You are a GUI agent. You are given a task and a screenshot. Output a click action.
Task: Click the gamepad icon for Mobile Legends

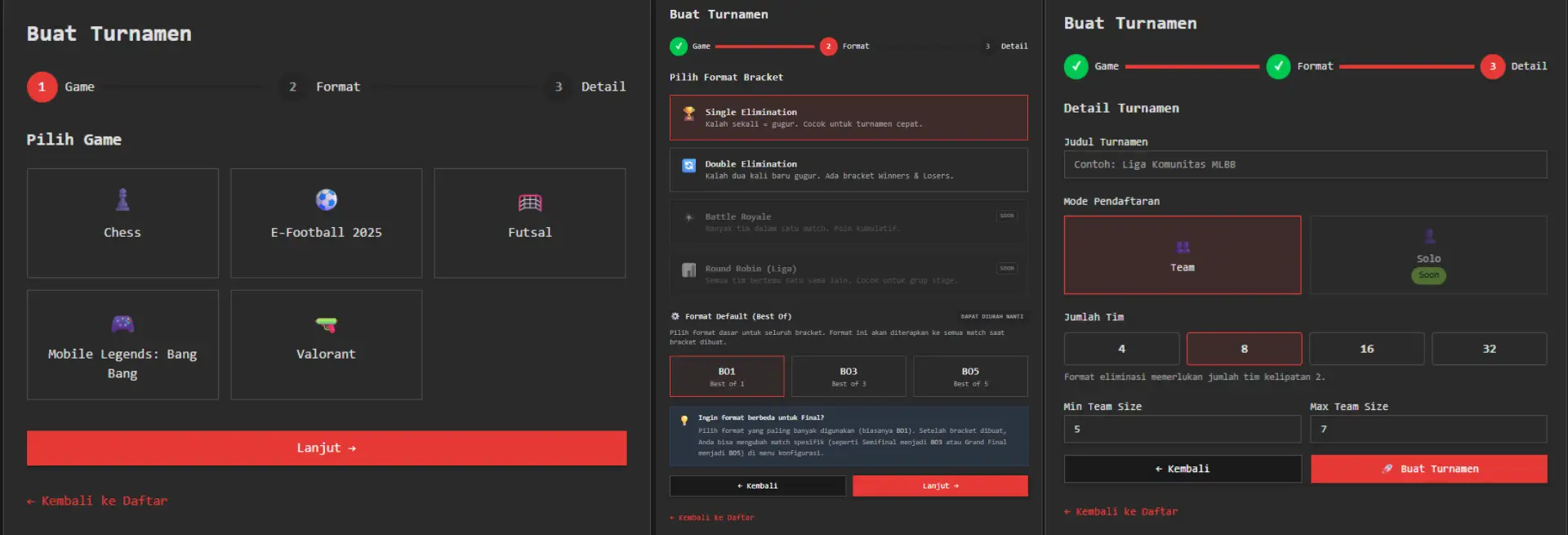pos(122,323)
